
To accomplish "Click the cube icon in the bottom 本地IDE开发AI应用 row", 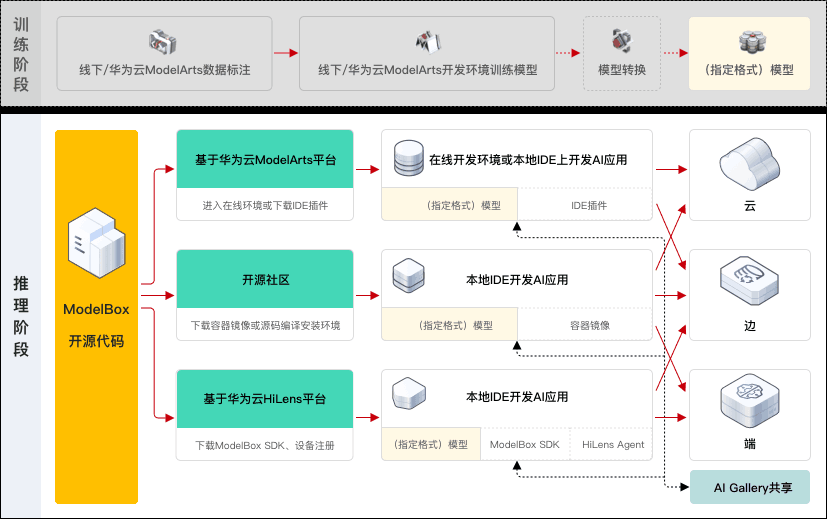I will [x=409, y=393].
